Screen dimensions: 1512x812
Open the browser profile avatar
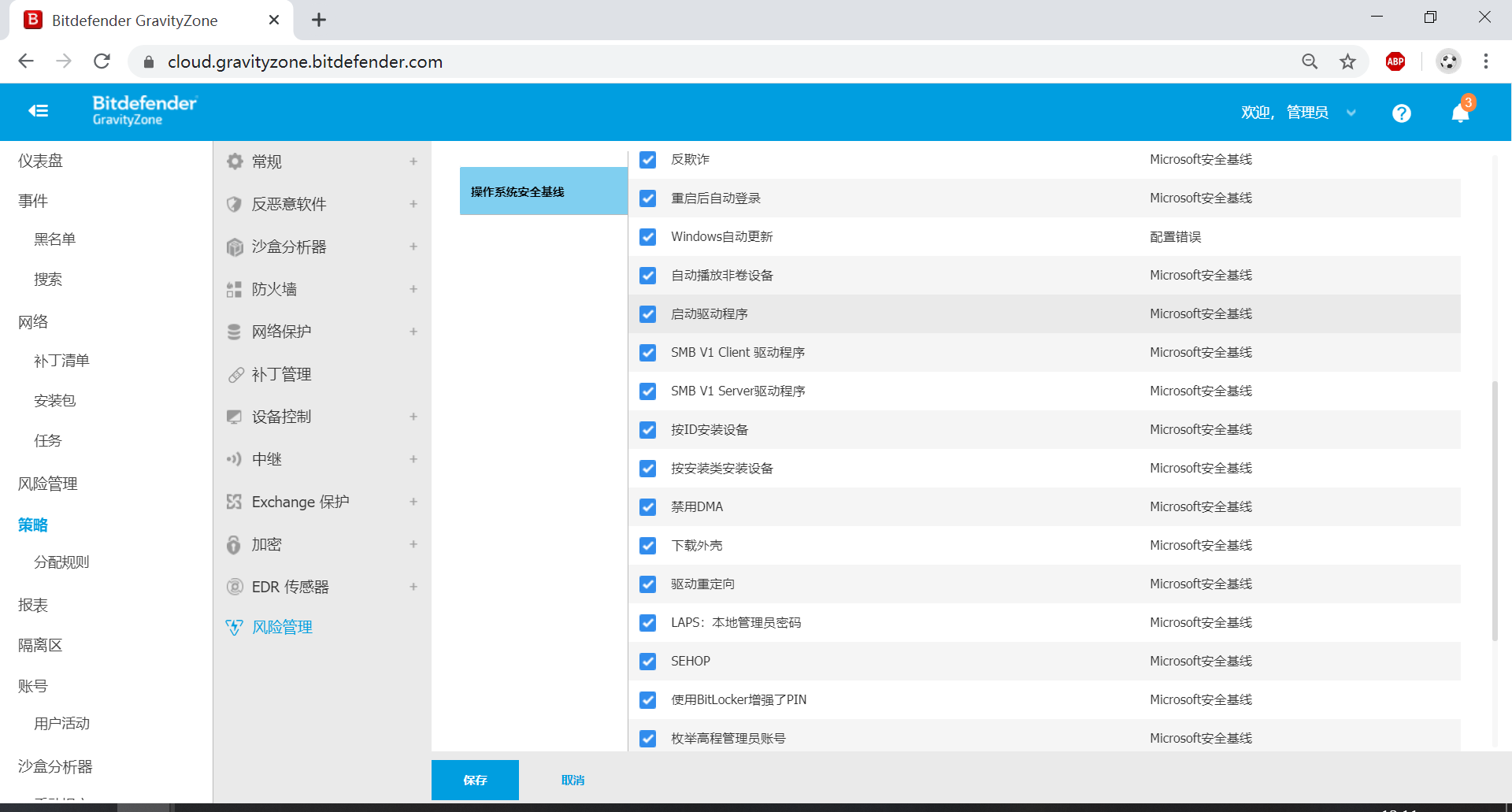(1448, 61)
